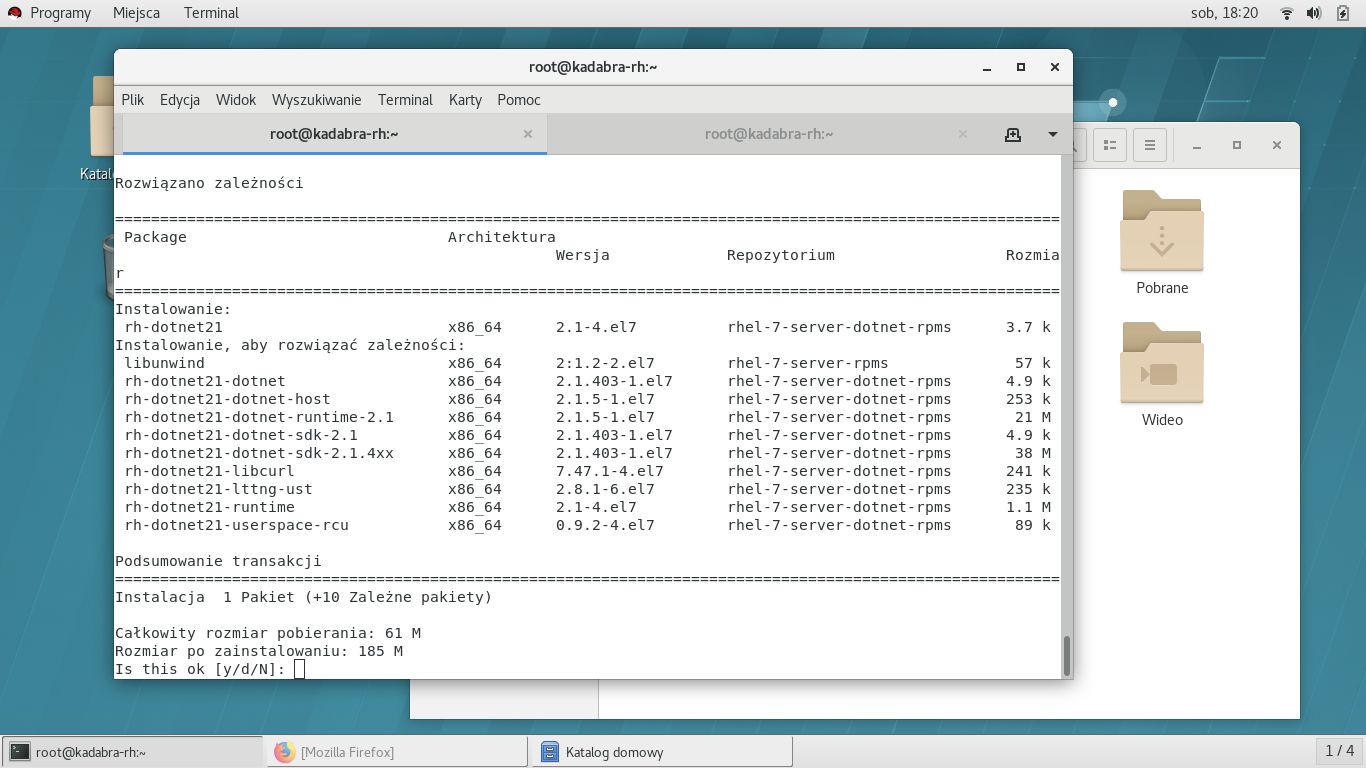Click the 'Package' column header text

(155, 237)
